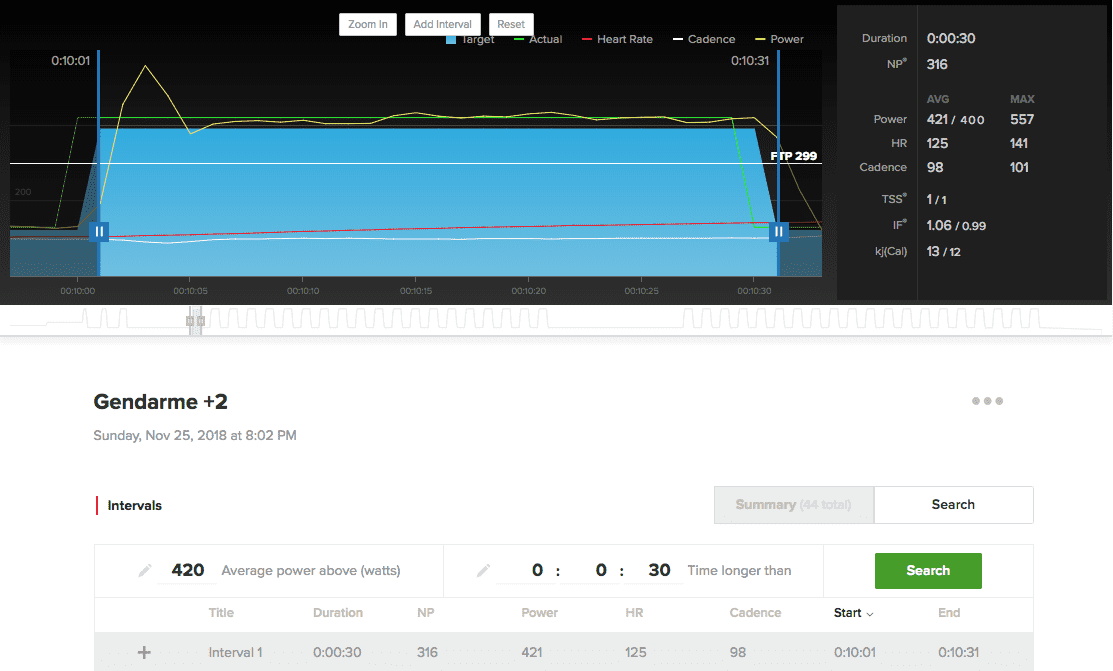Sort intervals by Start column
The width and height of the screenshot is (1113, 671).
tap(854, 613)
